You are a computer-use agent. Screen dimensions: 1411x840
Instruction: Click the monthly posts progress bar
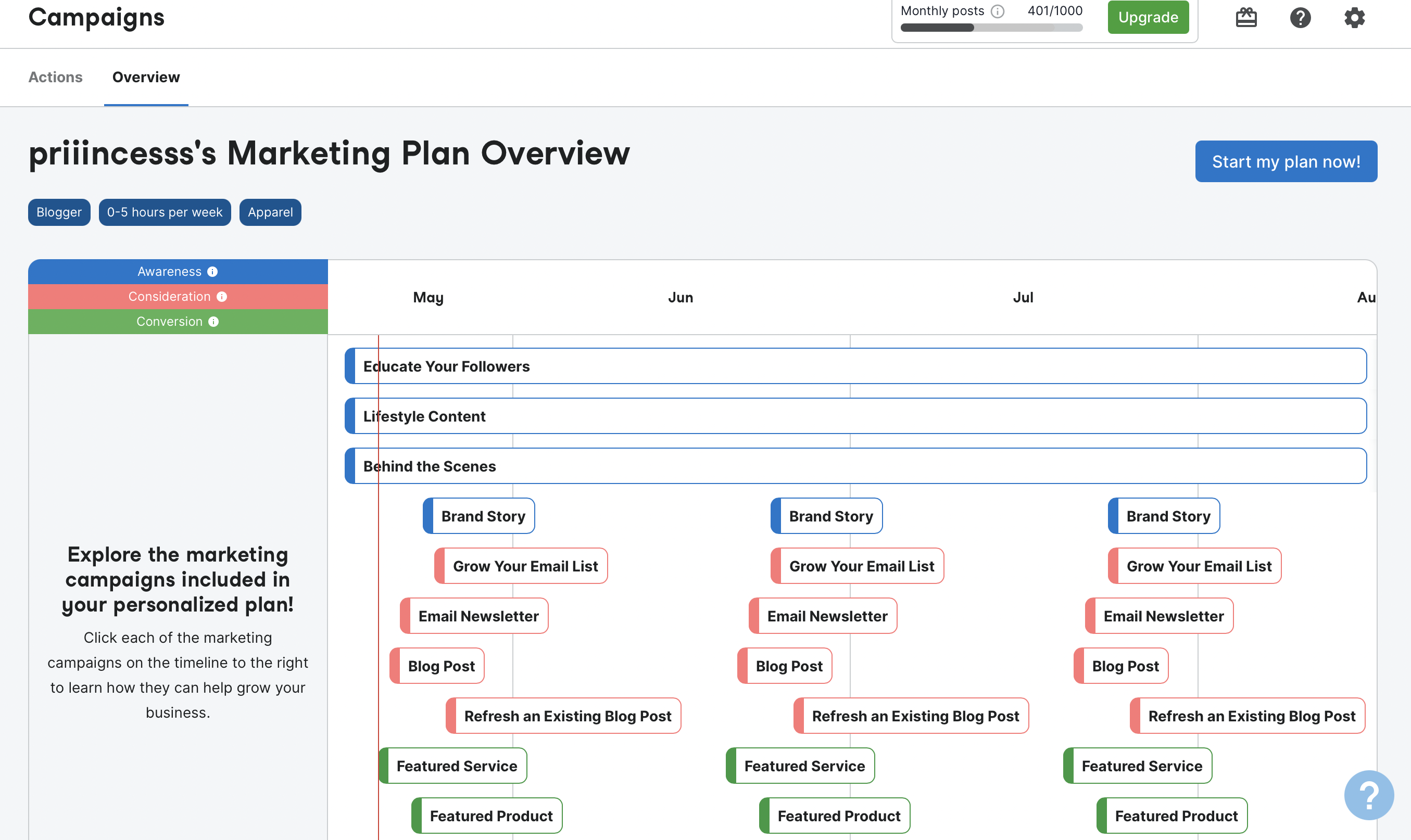click(991, 28)
